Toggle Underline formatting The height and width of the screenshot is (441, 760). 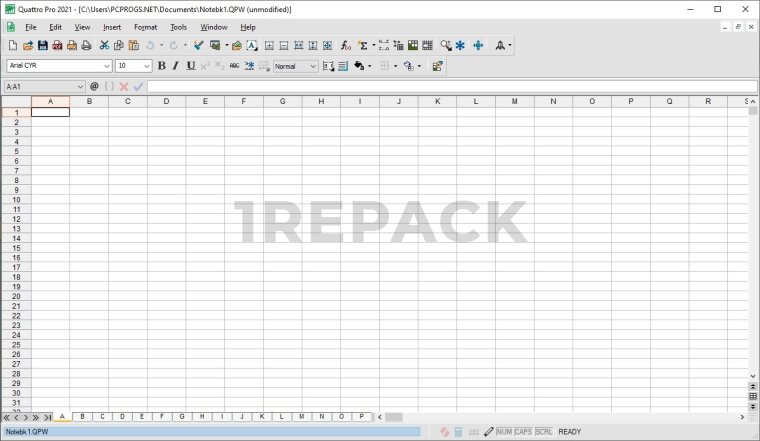pyautogui.click(x=190, y=66)
